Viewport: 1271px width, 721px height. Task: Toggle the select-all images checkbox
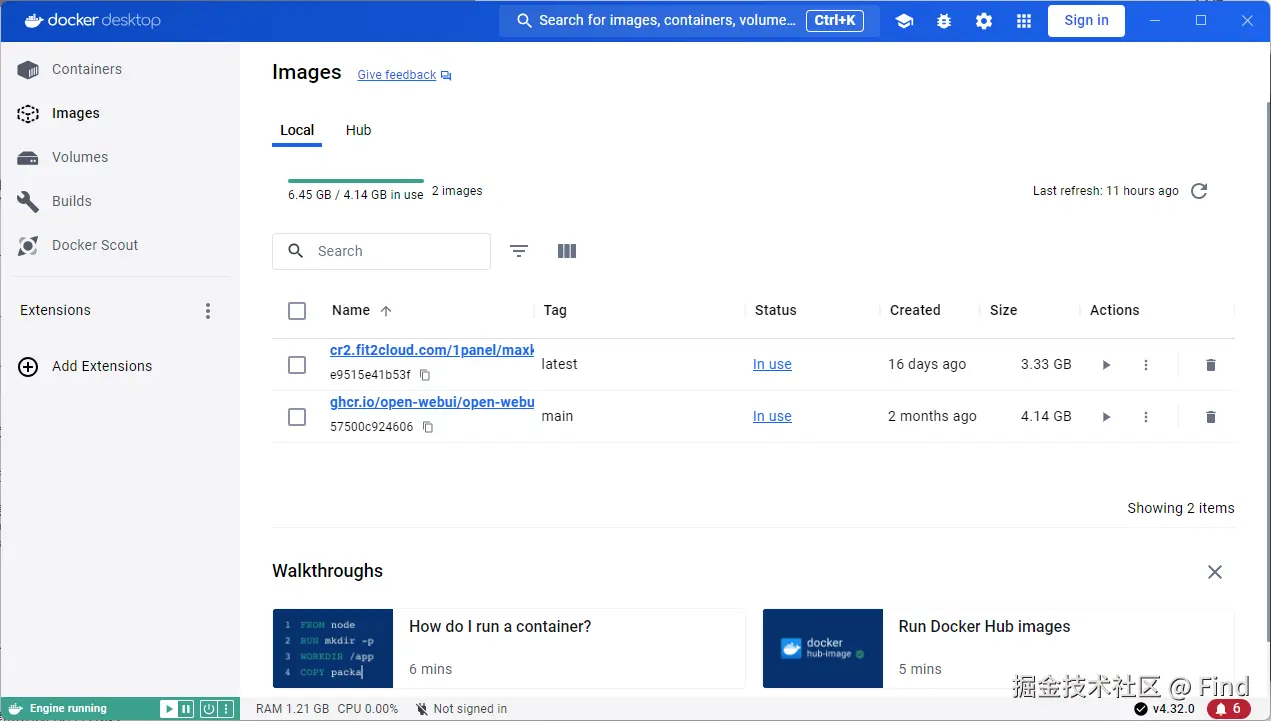(x=297, y=311)
